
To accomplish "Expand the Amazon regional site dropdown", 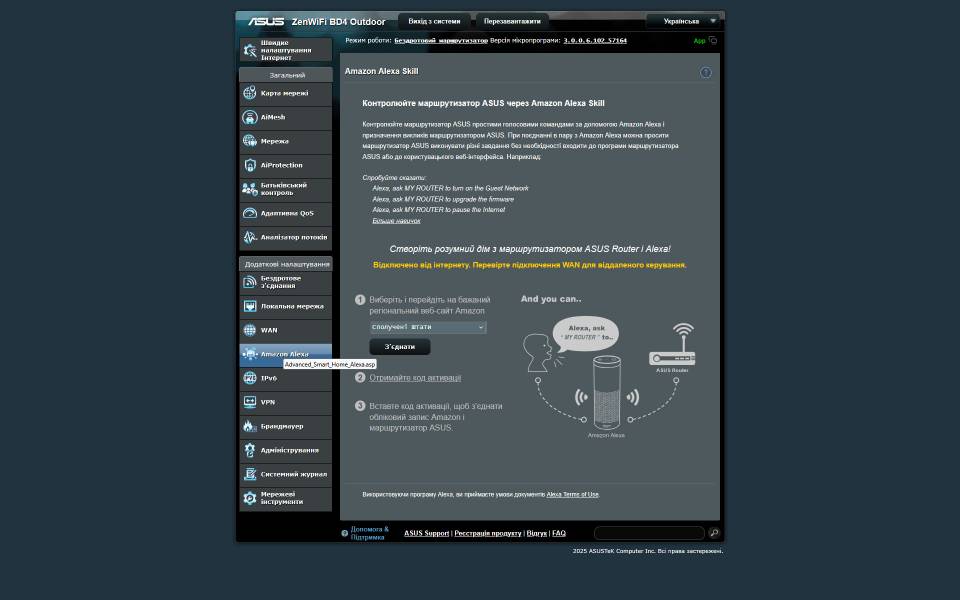I will coord(427,327).
